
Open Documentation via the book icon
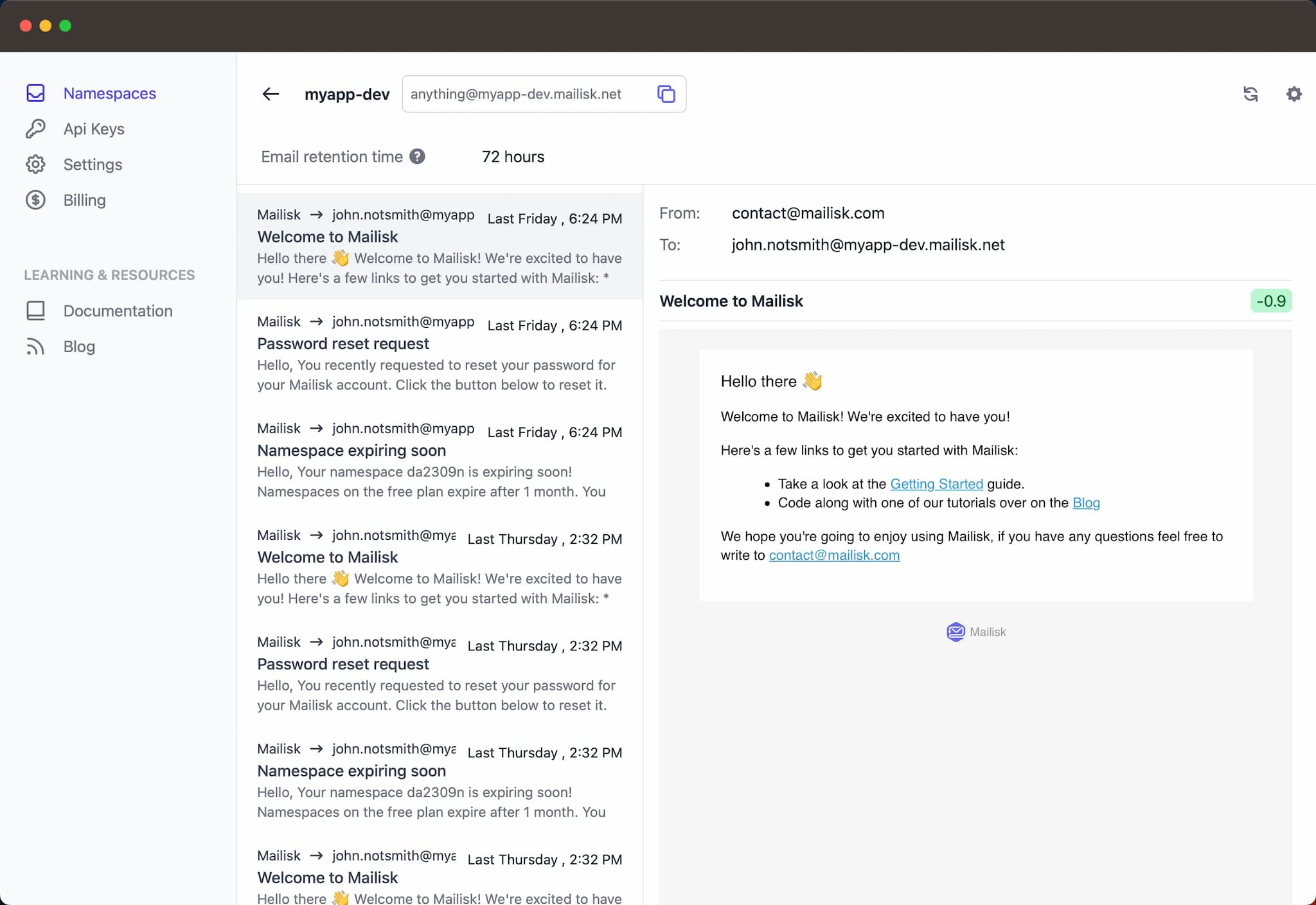point(35,310)
